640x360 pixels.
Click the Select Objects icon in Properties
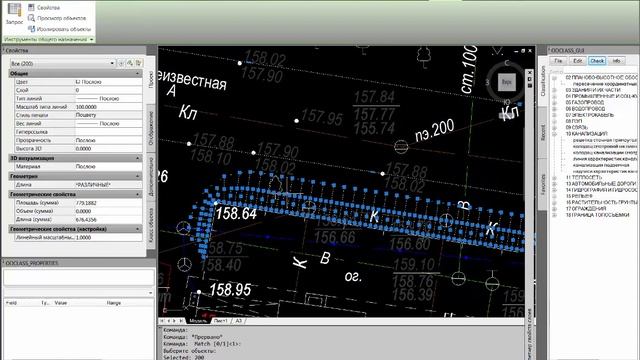[x=130, y=63]
